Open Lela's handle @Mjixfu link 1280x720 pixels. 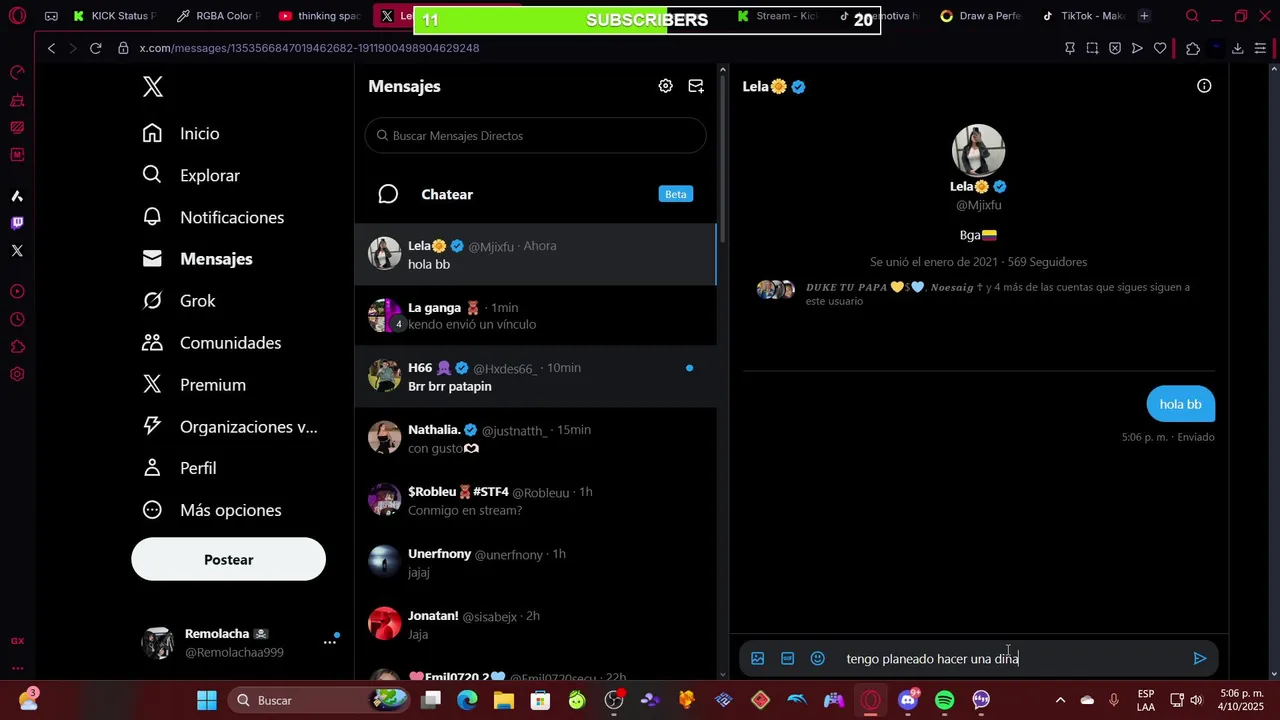(x=978, y=205)
